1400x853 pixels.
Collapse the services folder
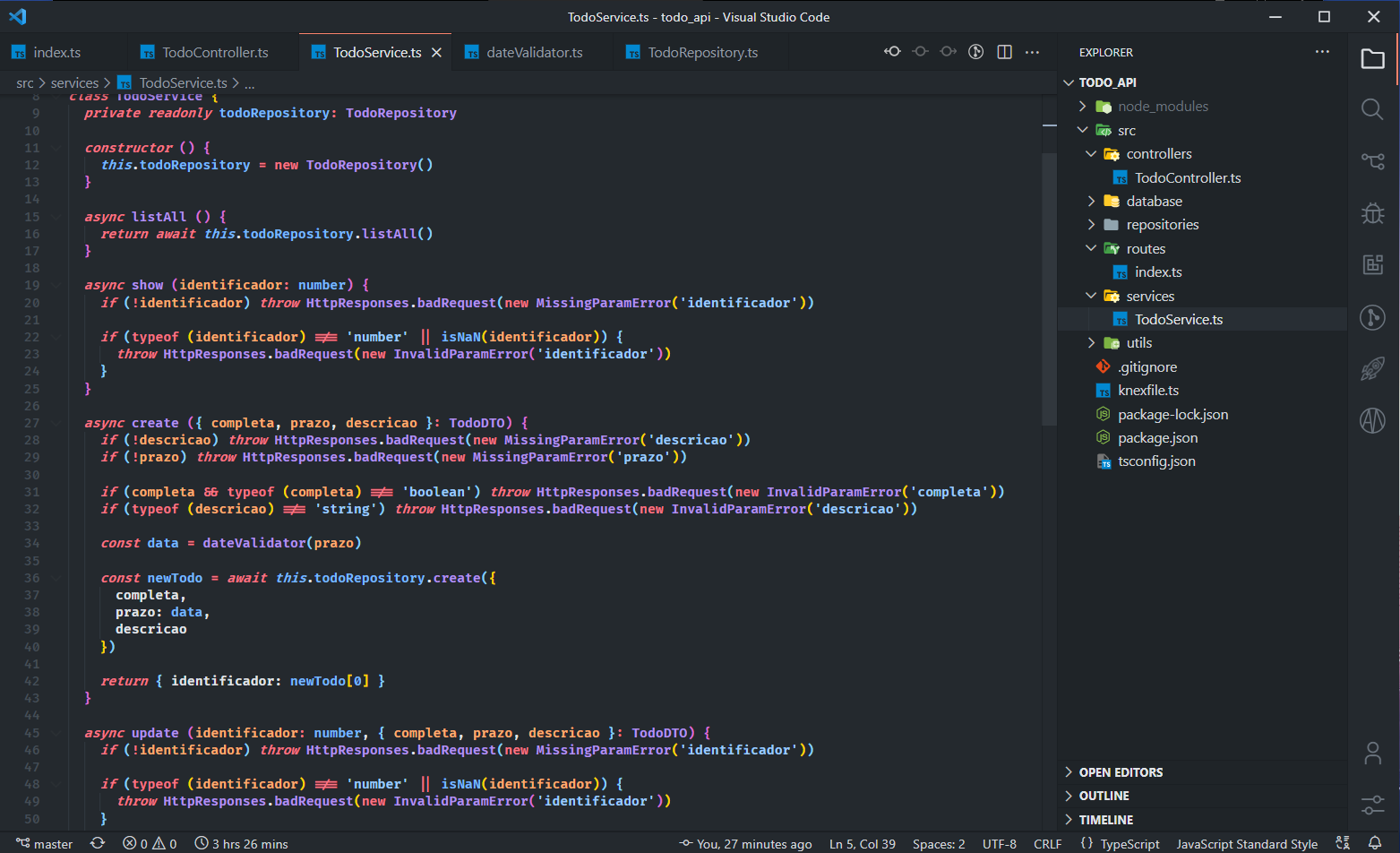[1203, 297]
